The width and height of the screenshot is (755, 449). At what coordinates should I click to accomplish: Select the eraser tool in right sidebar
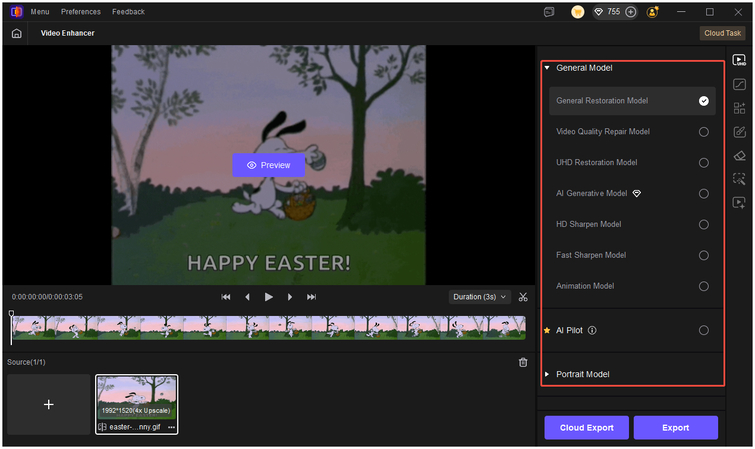pos(739,156)
